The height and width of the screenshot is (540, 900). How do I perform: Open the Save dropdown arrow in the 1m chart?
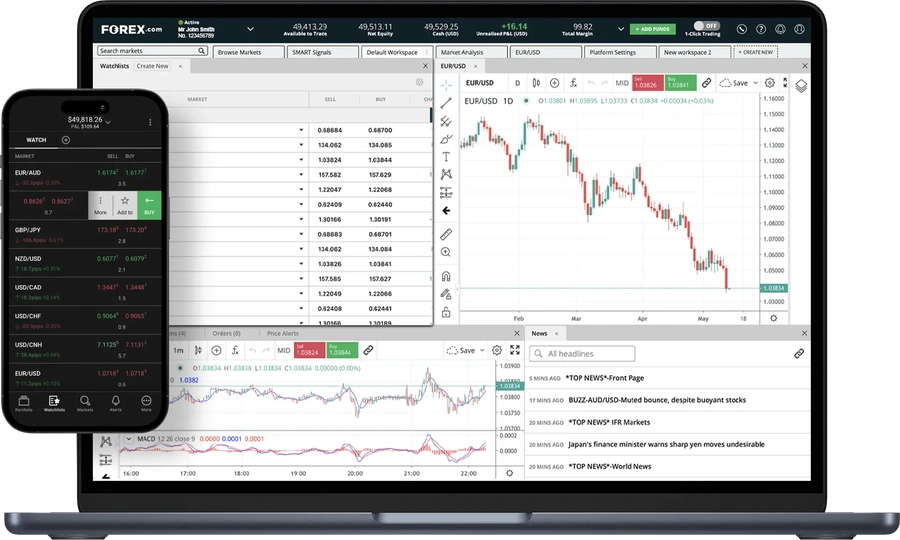482,350
